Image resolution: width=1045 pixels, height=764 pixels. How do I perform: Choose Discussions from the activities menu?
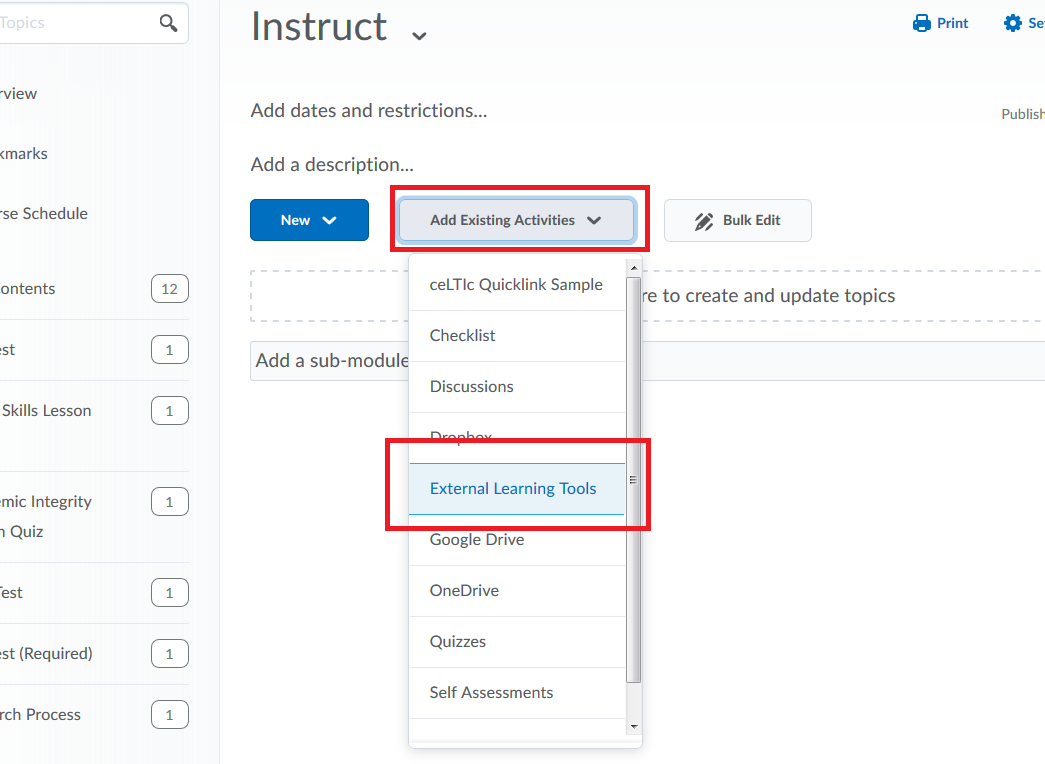click(471, 386)
